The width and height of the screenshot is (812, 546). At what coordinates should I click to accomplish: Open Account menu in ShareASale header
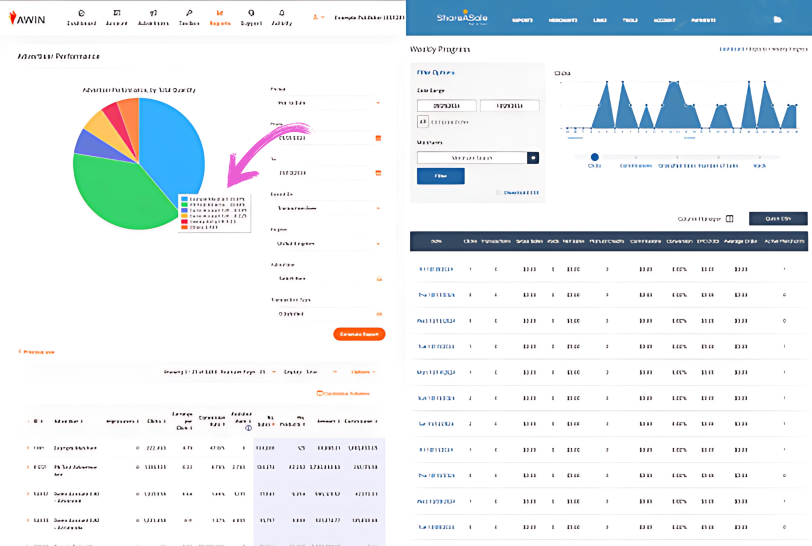click(x=664, y=20)
